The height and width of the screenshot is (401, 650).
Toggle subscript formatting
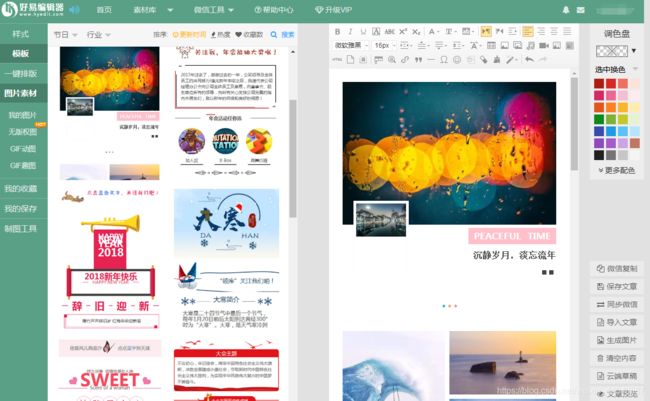(416, 32)
